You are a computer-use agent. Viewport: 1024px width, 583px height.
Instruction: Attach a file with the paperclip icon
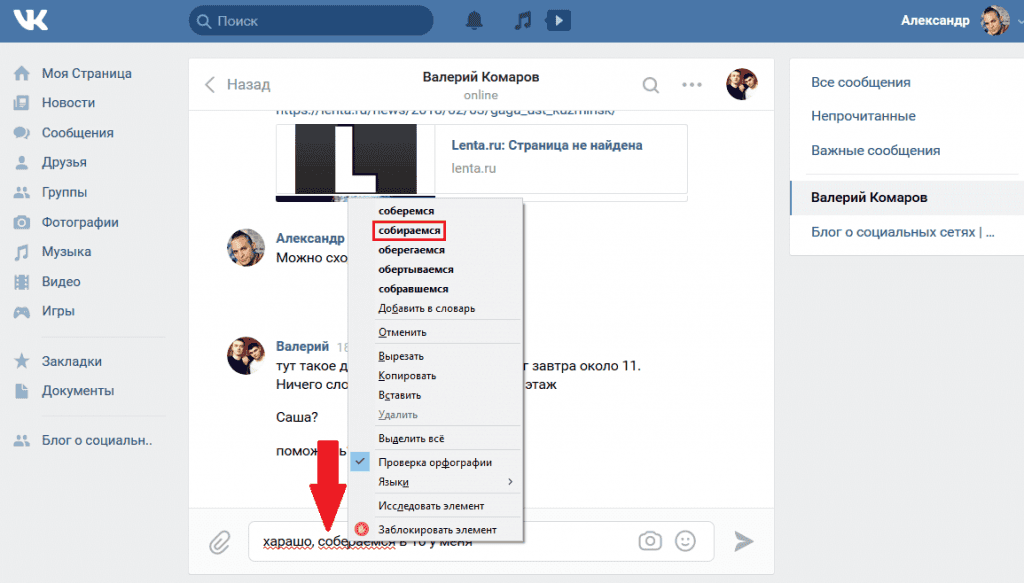point(220,542)
